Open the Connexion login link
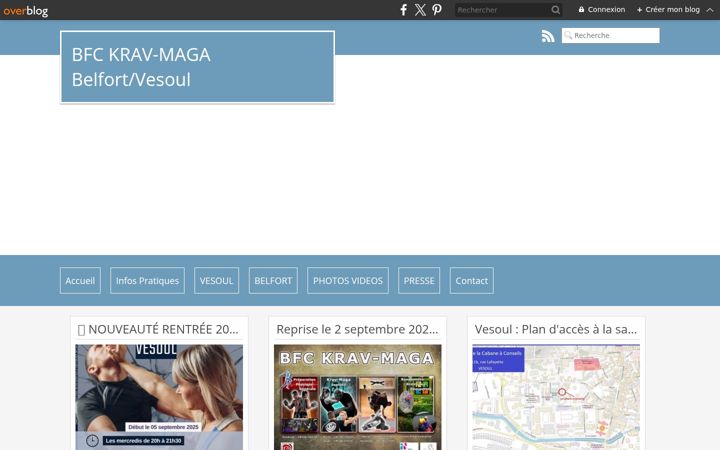The image size is (720, 450). pyautogui.click(x=602, y=10)
